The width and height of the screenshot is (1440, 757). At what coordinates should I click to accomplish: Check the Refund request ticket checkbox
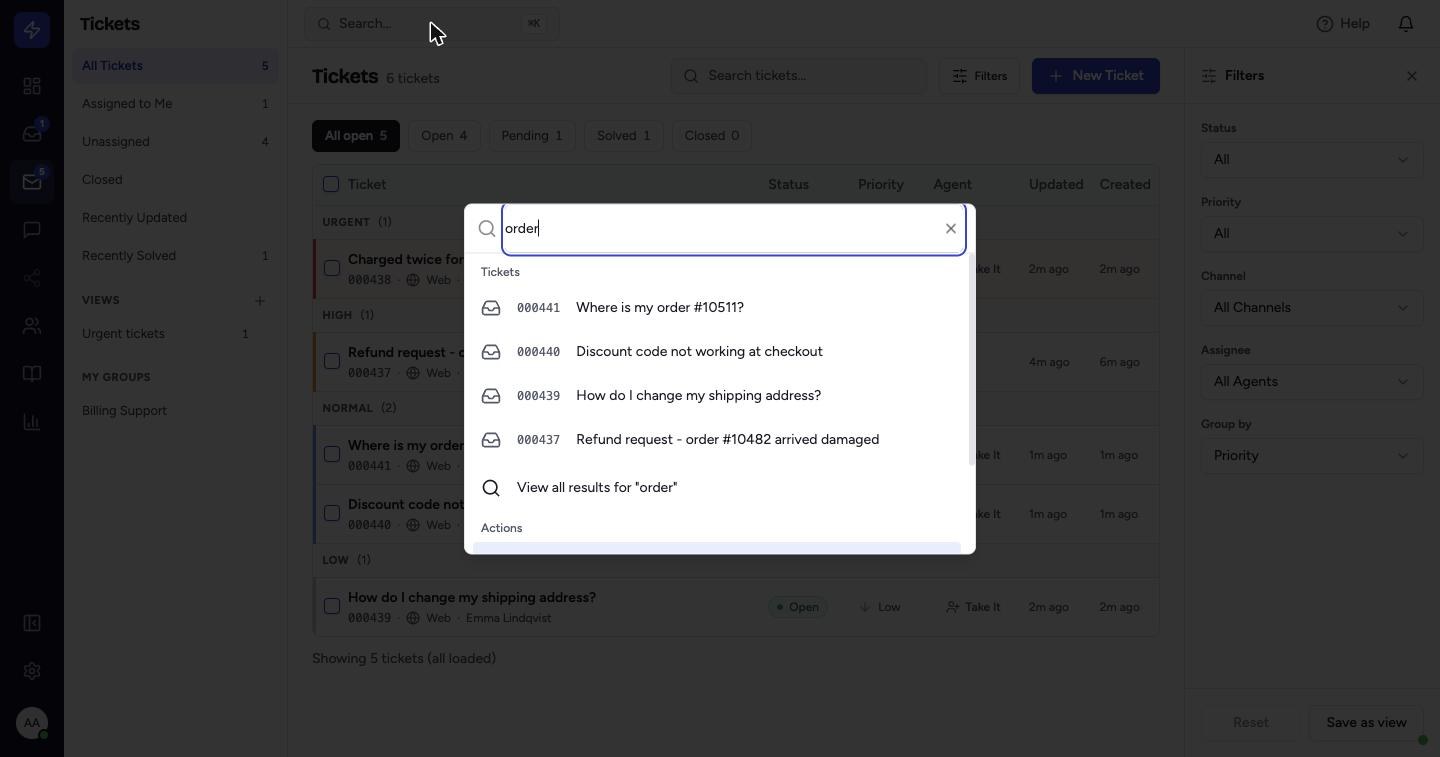pyautogui.click(x=332, y=361)
